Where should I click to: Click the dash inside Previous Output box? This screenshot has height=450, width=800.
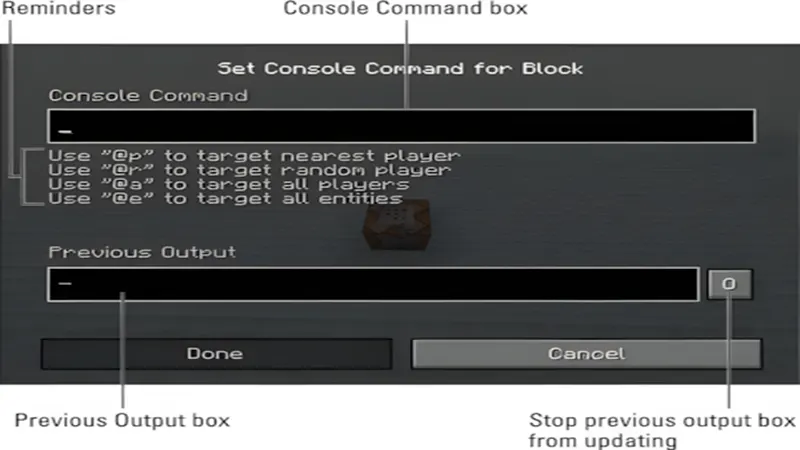pyautogui.click(x=65, y=283)
